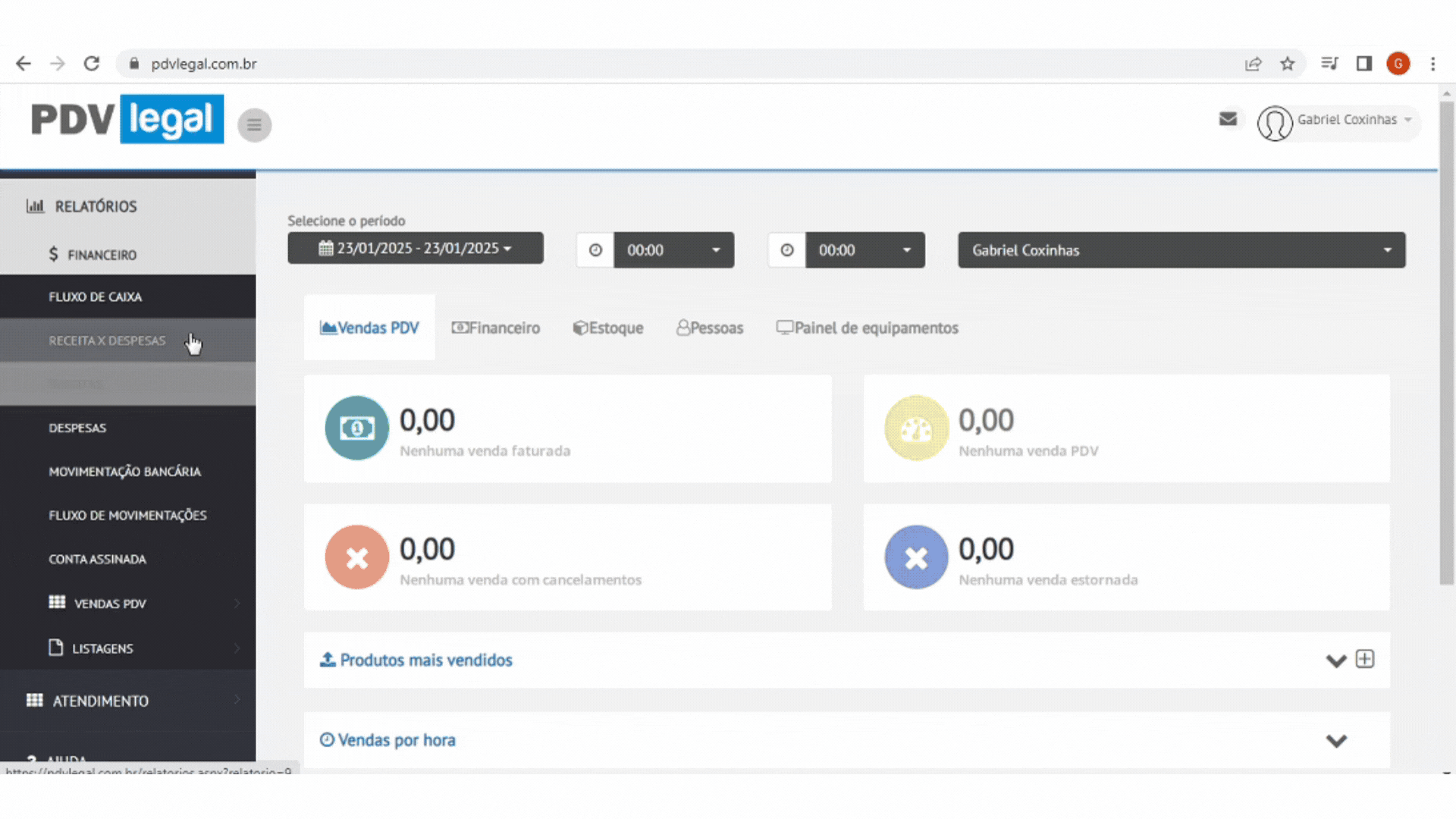The height and width of the screenshot is (819, 1456).
Task: Open Movimentação Bancária in sidebar
Action: 124,472
